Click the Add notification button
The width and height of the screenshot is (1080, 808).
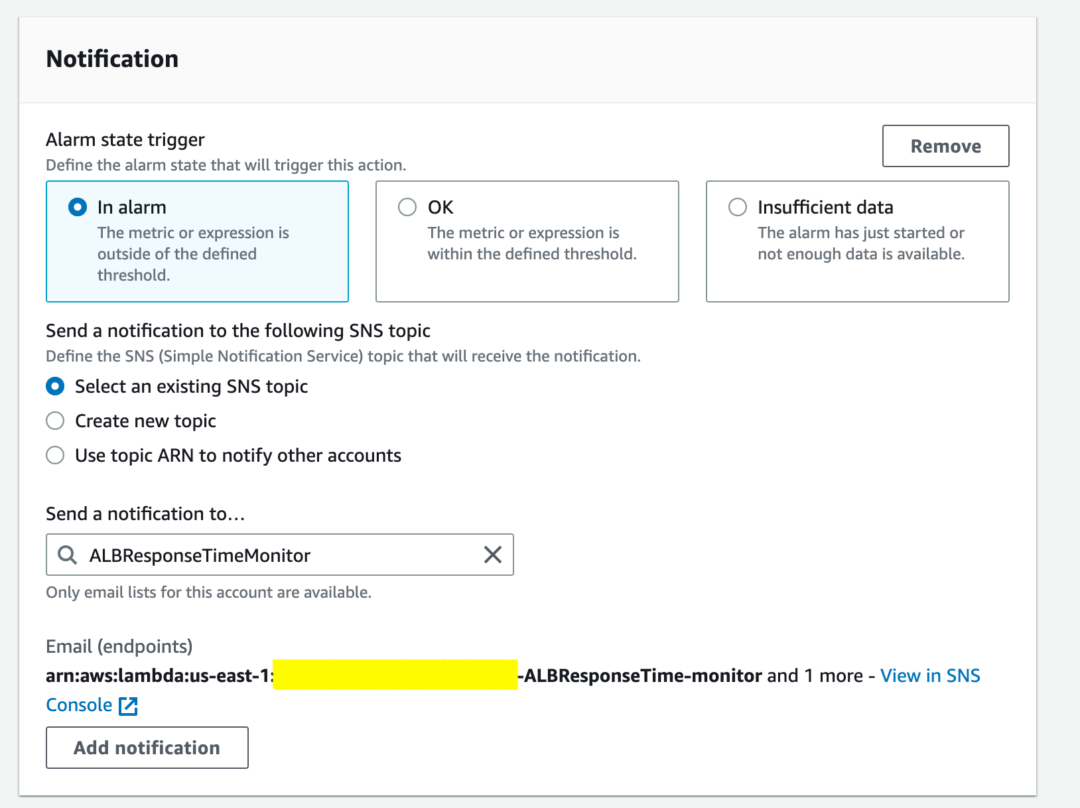tap(146, 747)
